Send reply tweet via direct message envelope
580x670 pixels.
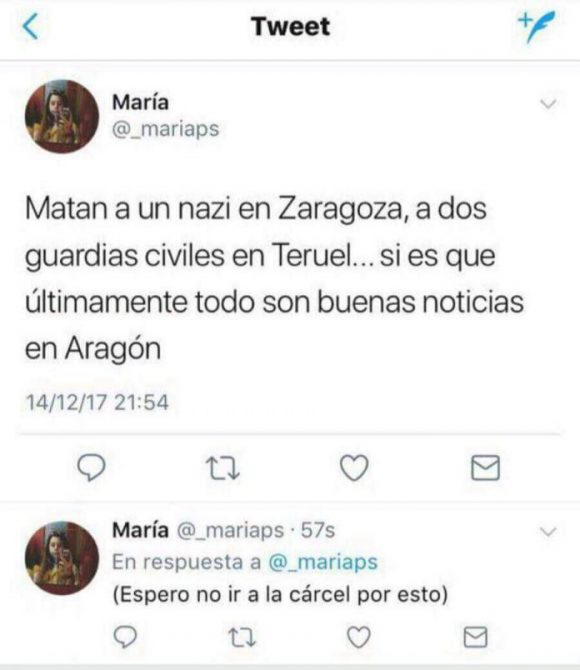tap(476, 637)
